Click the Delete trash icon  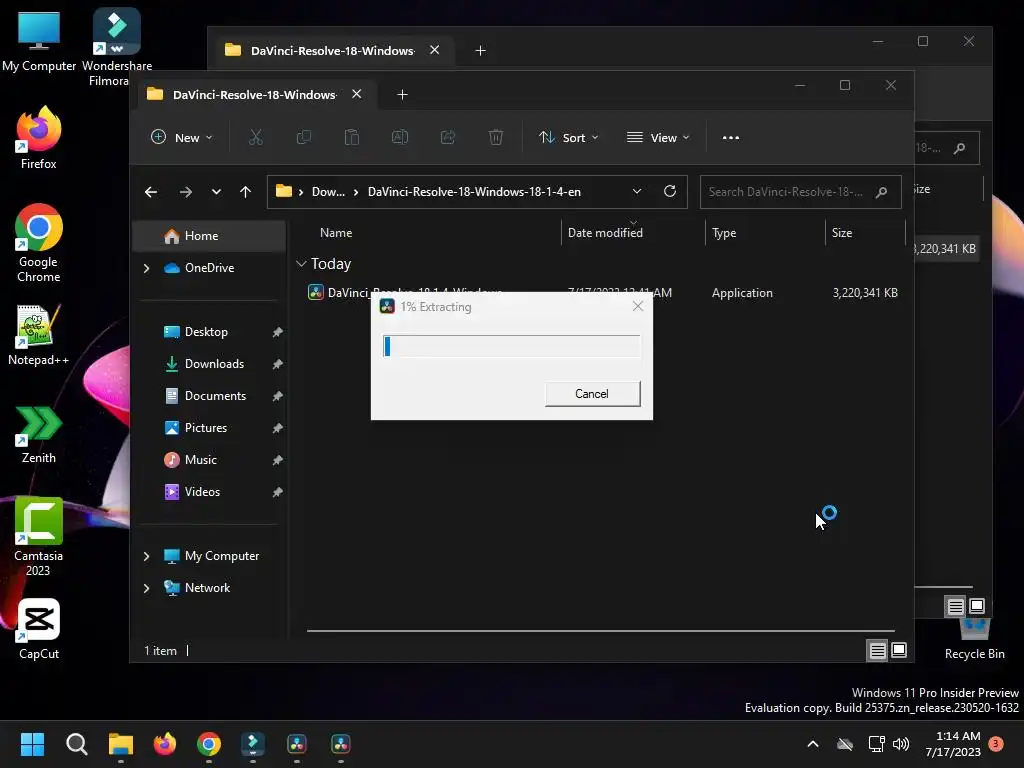496,138
